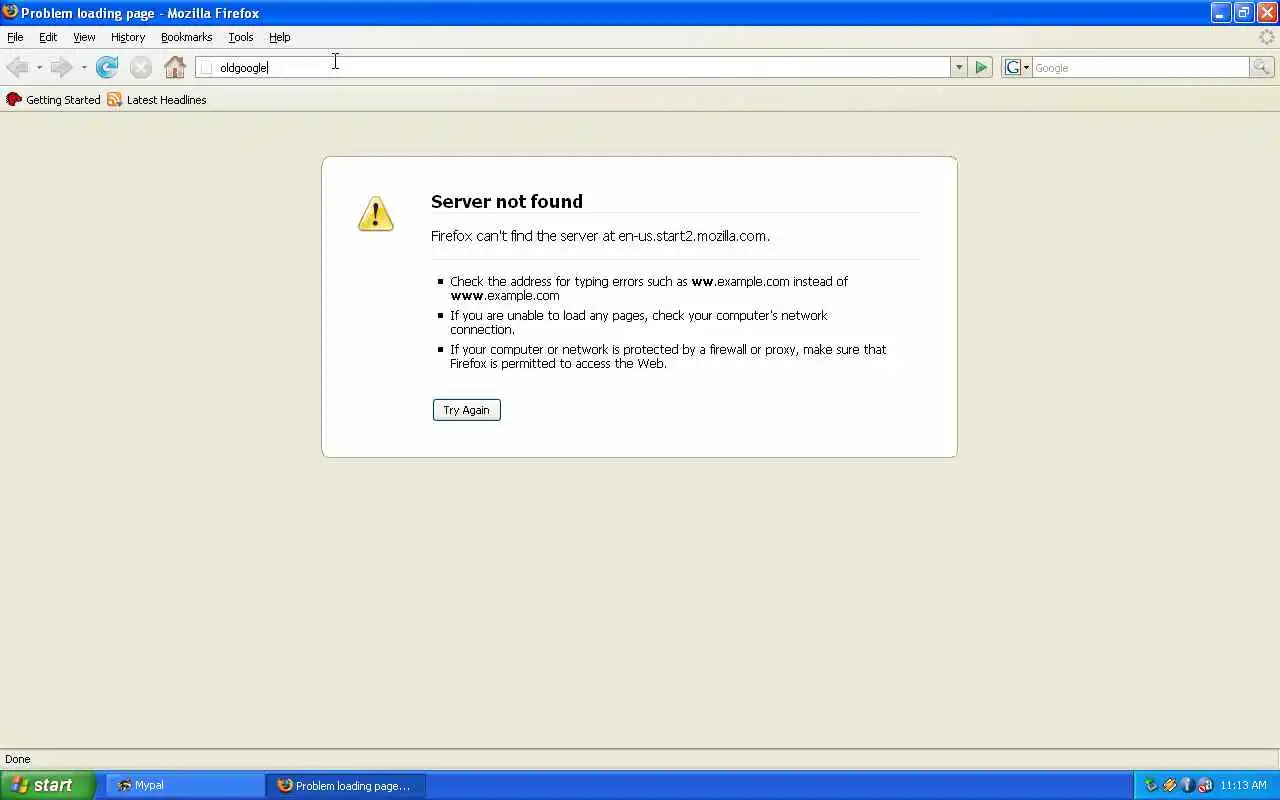
Task: Close the Firefox window
Action: point(1267,12)
